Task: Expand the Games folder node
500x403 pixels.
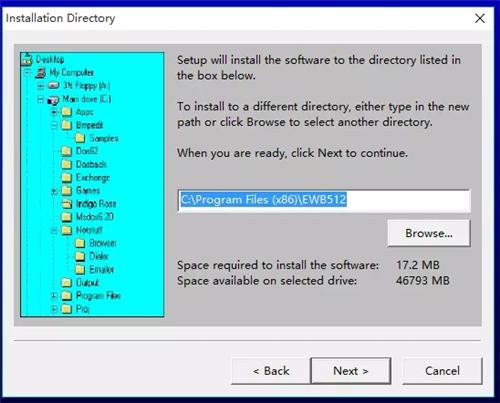Action: pos(54,191)
